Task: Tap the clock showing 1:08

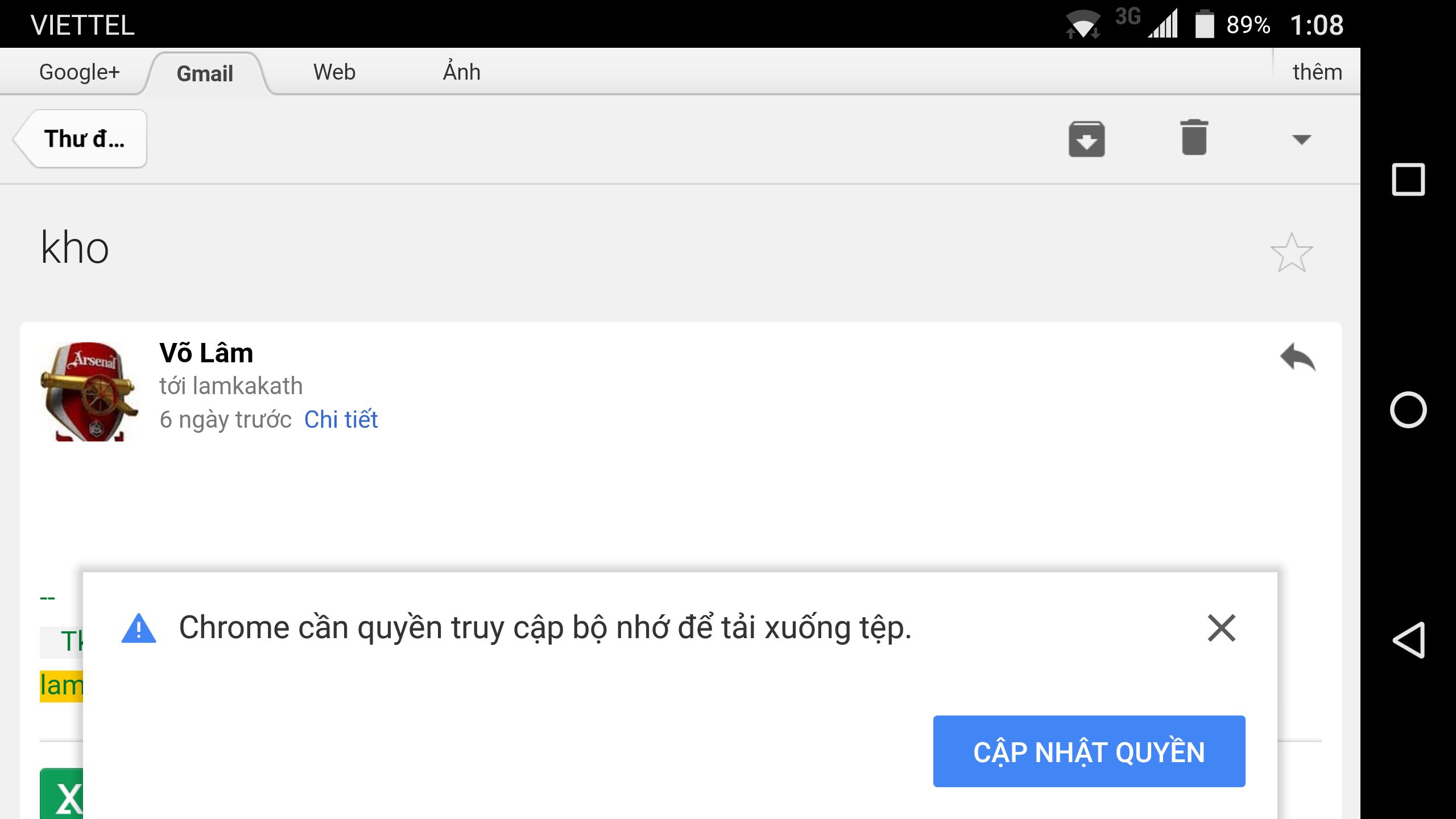Action: point(1317,25)
